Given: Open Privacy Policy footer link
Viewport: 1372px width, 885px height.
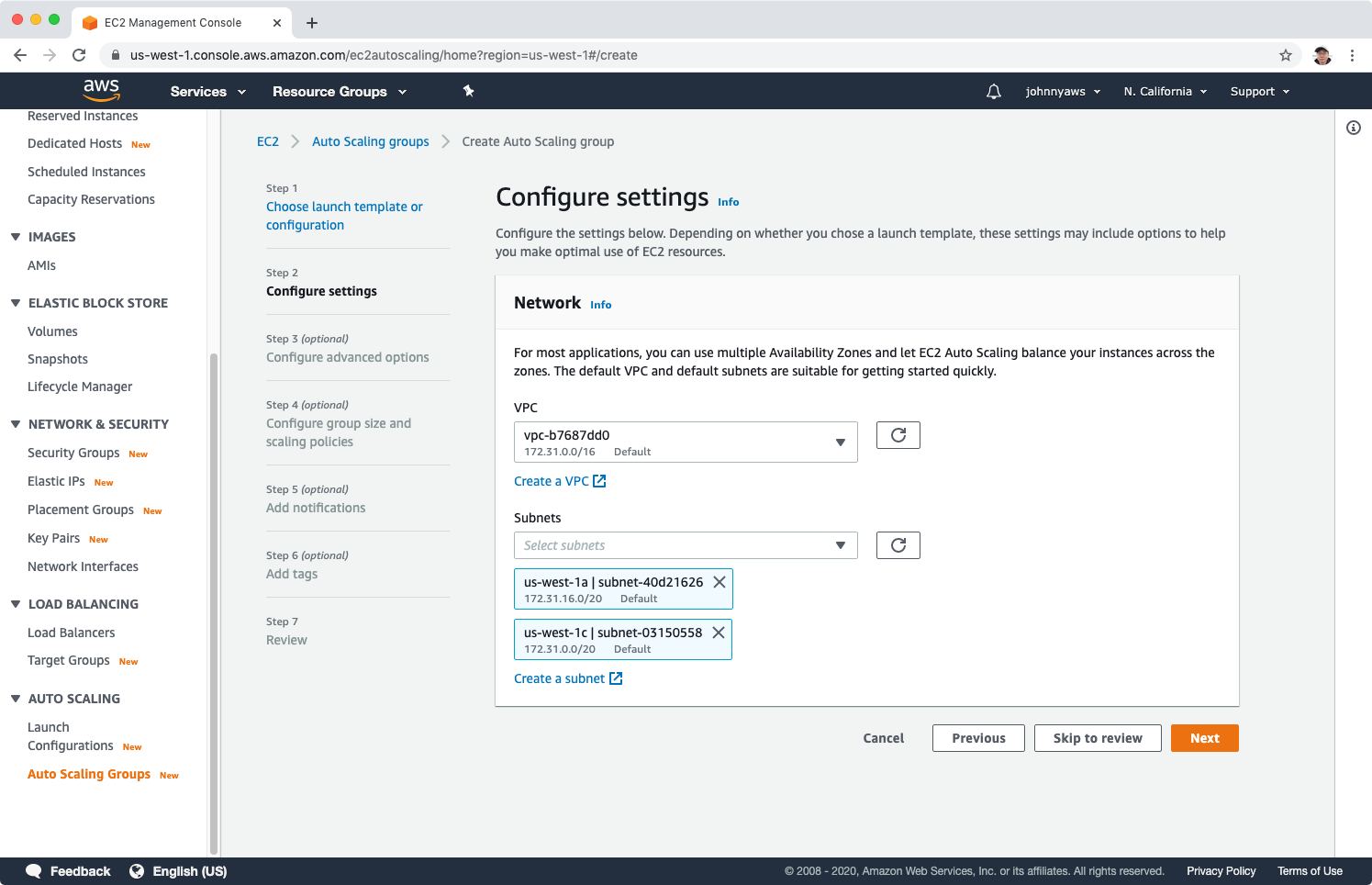Looking at the screenshot, I should (1221, 871).
